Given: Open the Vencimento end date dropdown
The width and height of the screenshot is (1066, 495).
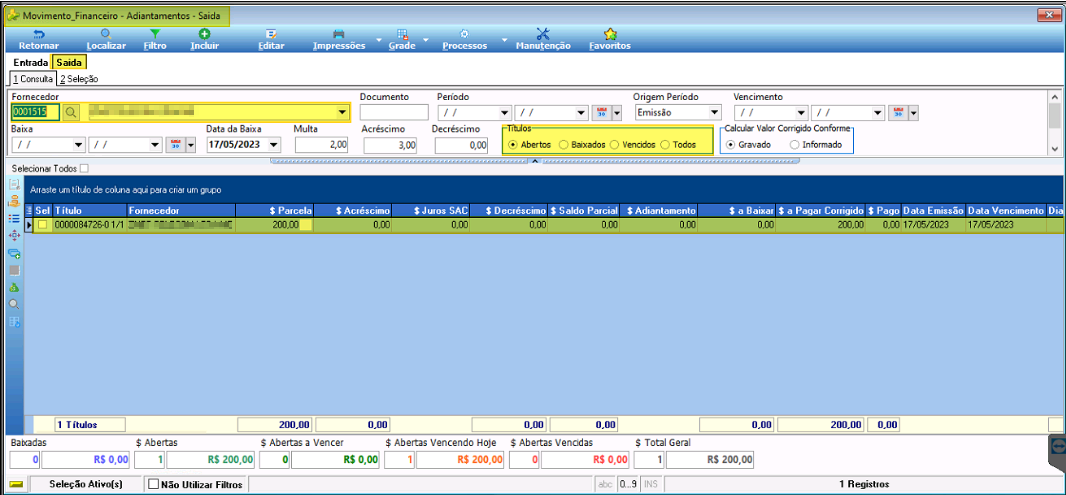Looking at the screenshot, I should click(878, 113).
